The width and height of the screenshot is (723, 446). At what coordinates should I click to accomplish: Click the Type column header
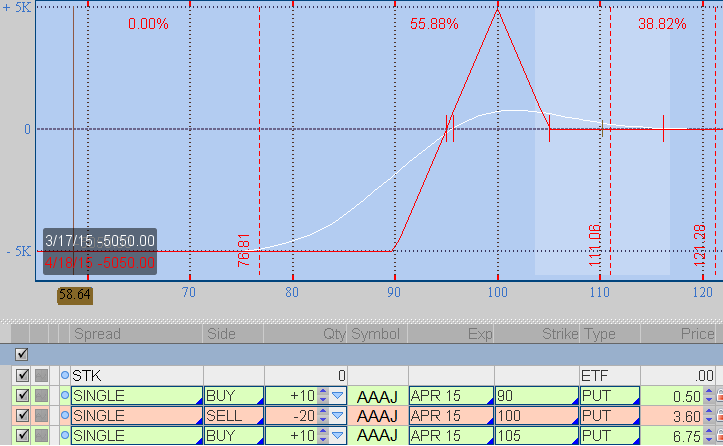point(610,333)
